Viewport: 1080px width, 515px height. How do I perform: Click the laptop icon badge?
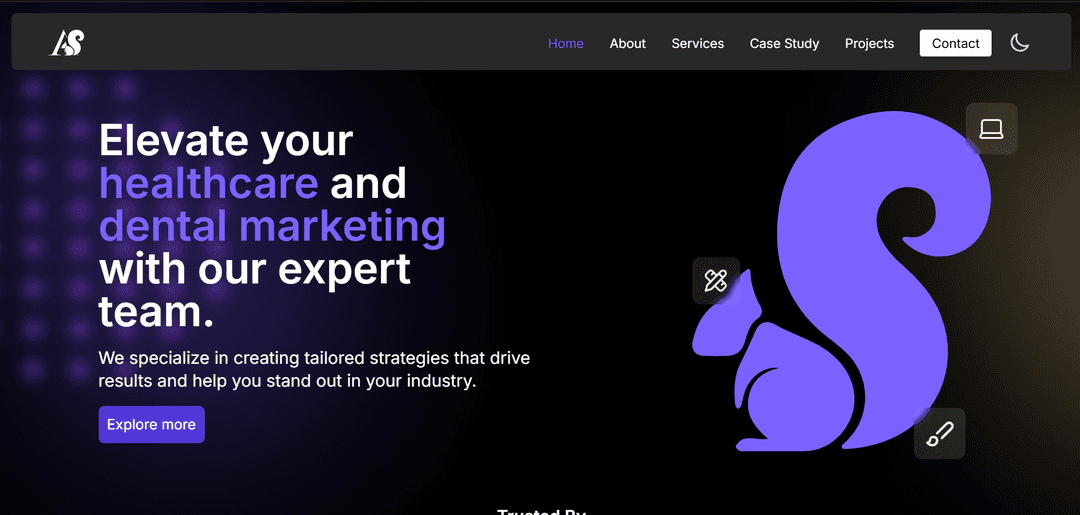pyautogui.click(x=991, y=129)
